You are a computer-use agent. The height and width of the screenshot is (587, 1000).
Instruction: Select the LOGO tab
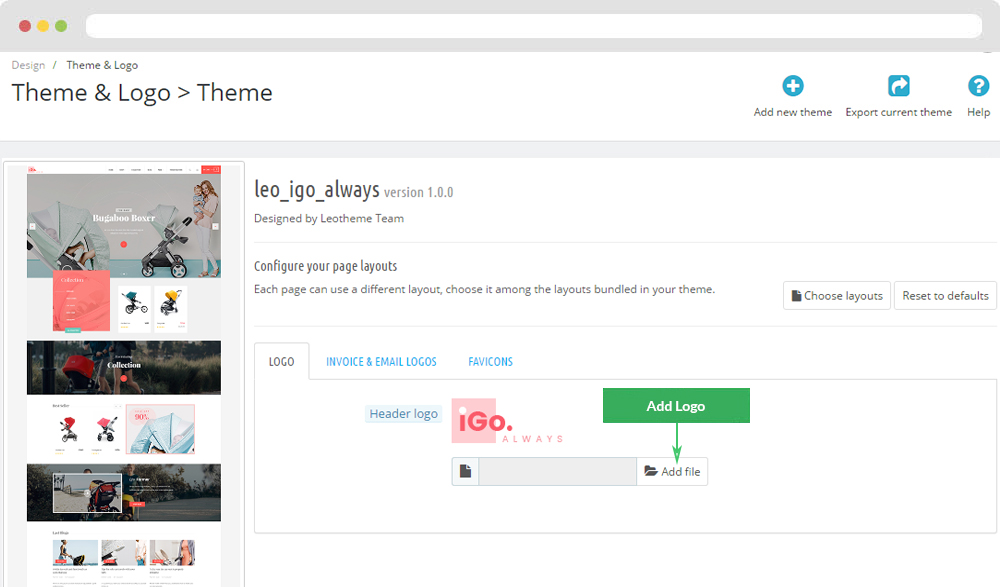[x=282, y=361]
